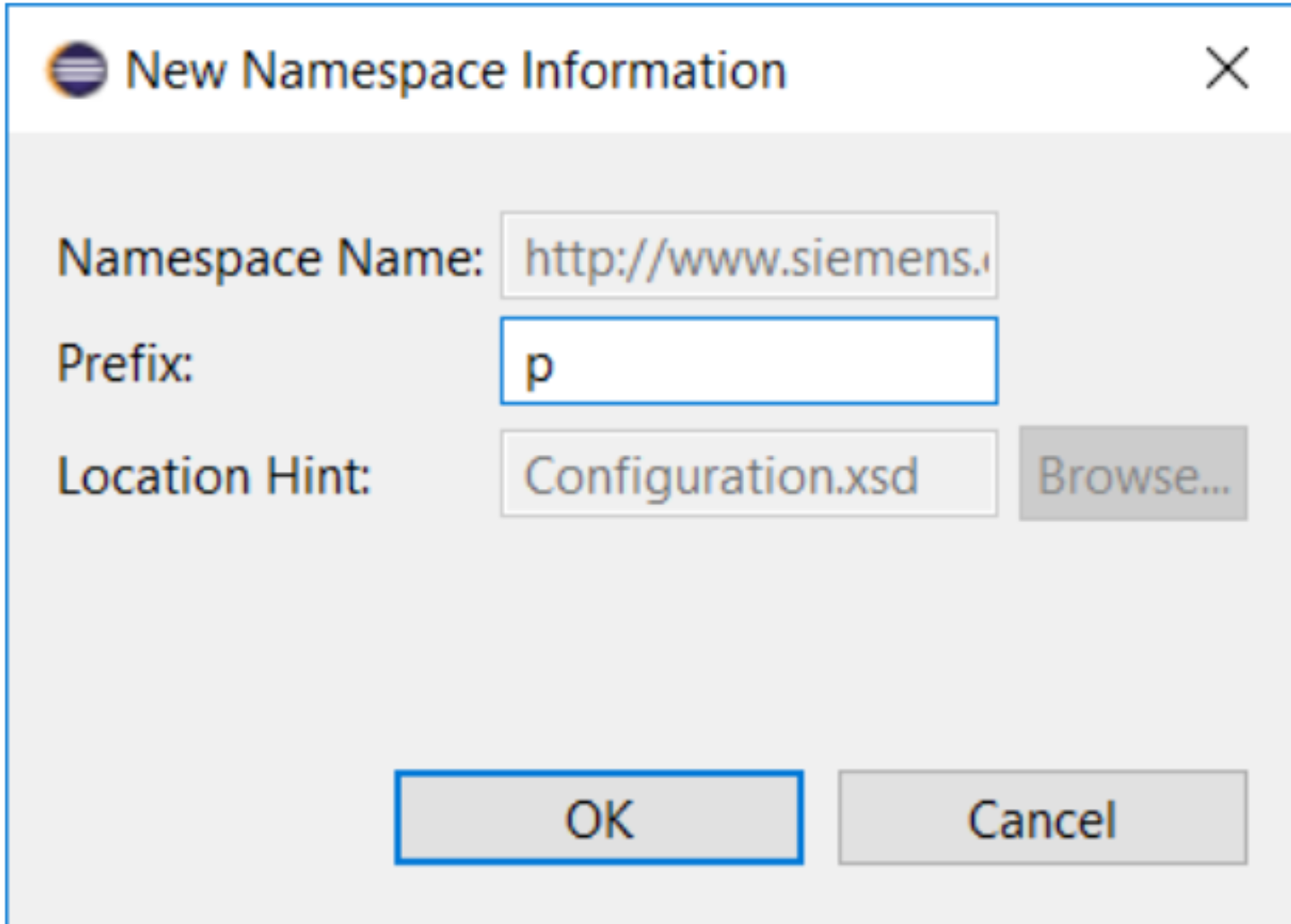Screen dimensions: 1291x924
Task: Close the dialog with the X button
Action: (x=1227, y=68)
